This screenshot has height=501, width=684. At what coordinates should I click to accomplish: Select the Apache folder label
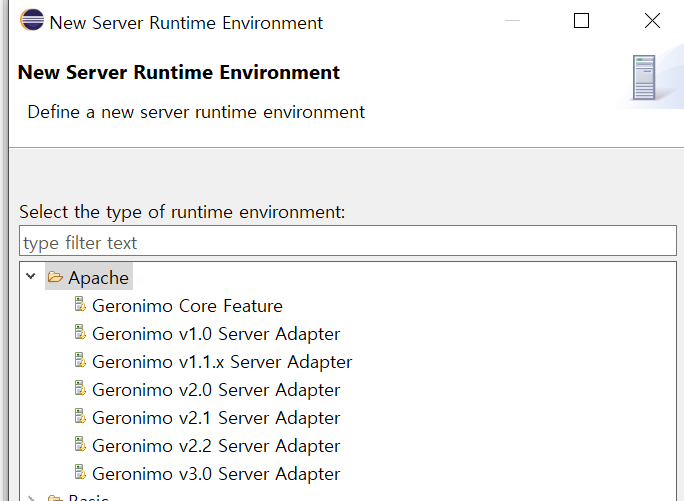tap(98, 278)
